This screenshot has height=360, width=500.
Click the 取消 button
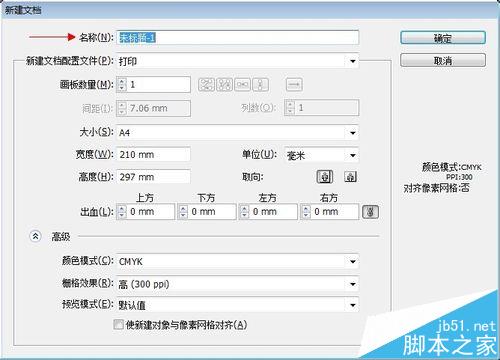(x=443, y=60)
